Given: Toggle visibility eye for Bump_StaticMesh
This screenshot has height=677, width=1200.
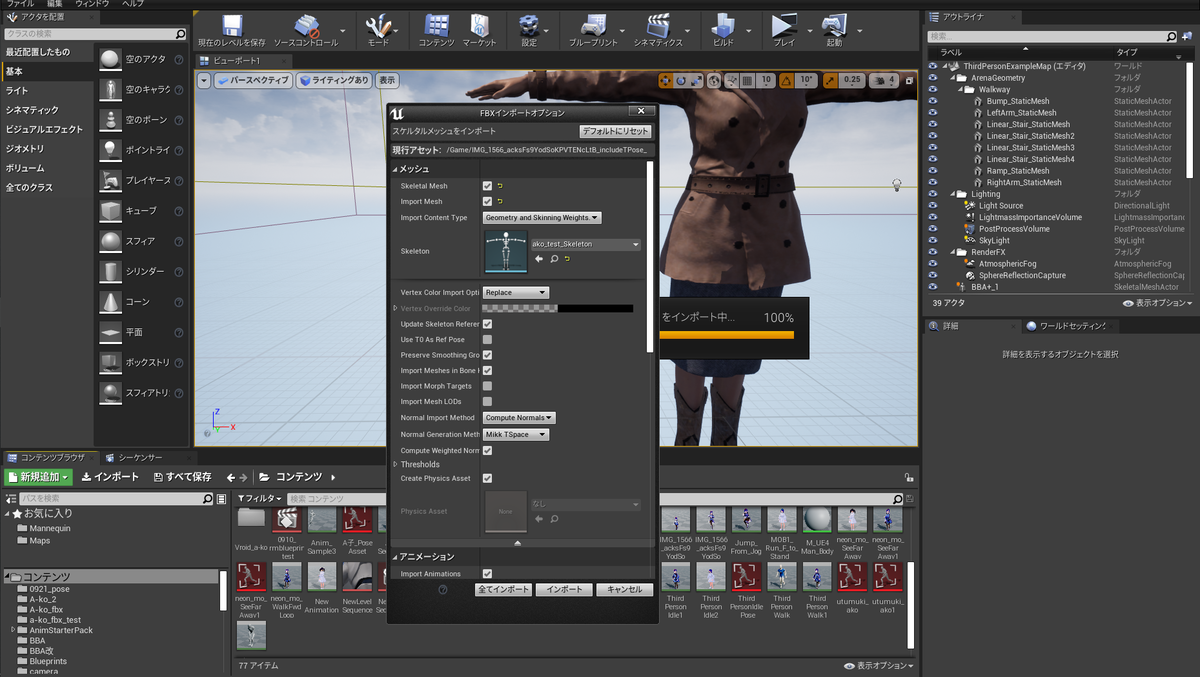Looking at the screenshot, I should (x=933, y=101).
